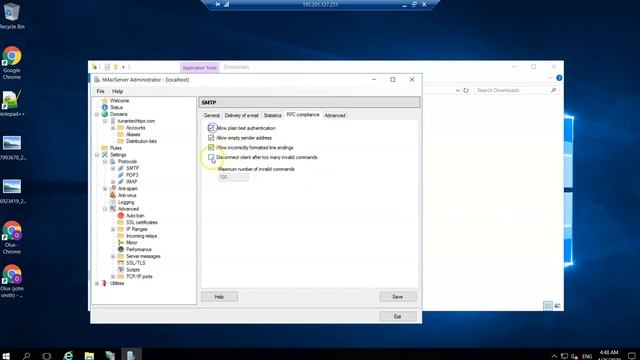
Task: Collapse the Settings tree node
Action: (97, 155)
